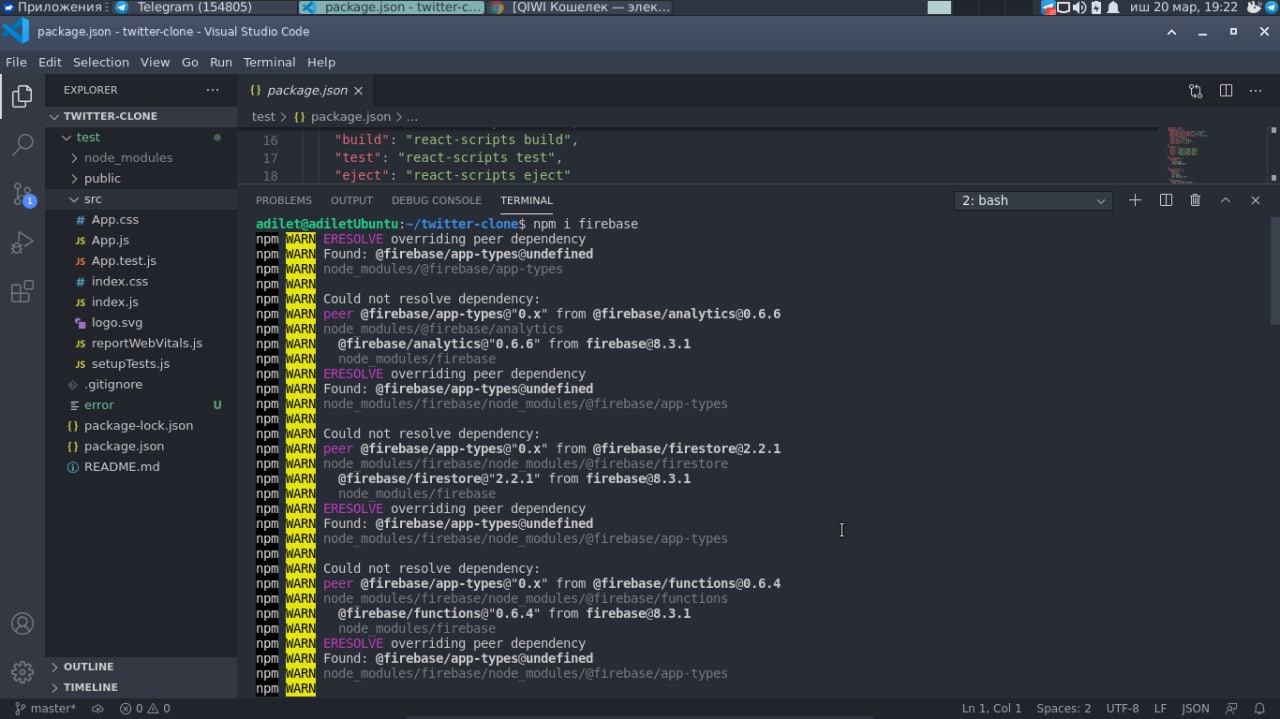Switch to the OUTPUT tab

(351, 200)
